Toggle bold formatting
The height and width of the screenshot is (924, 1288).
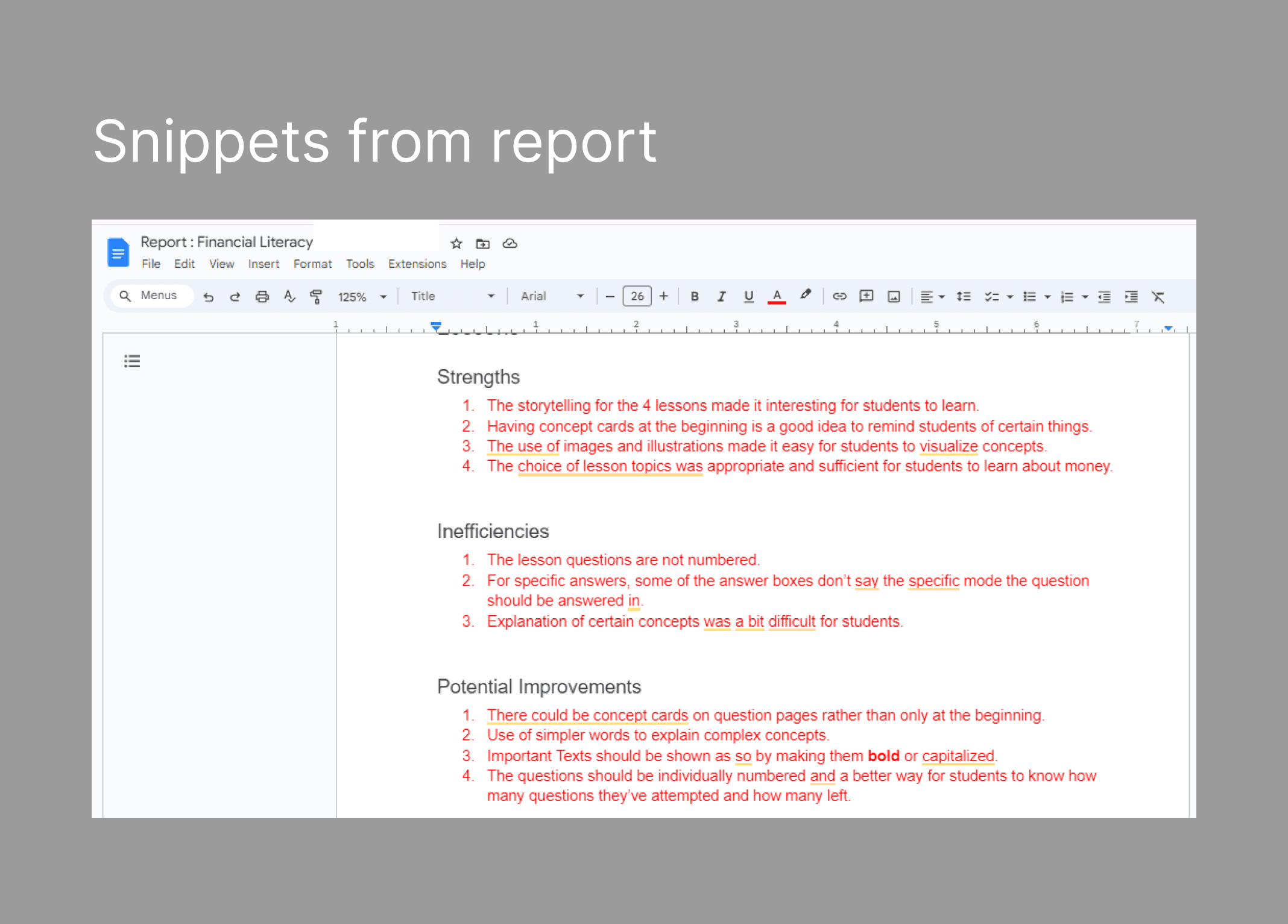(695, 296)
